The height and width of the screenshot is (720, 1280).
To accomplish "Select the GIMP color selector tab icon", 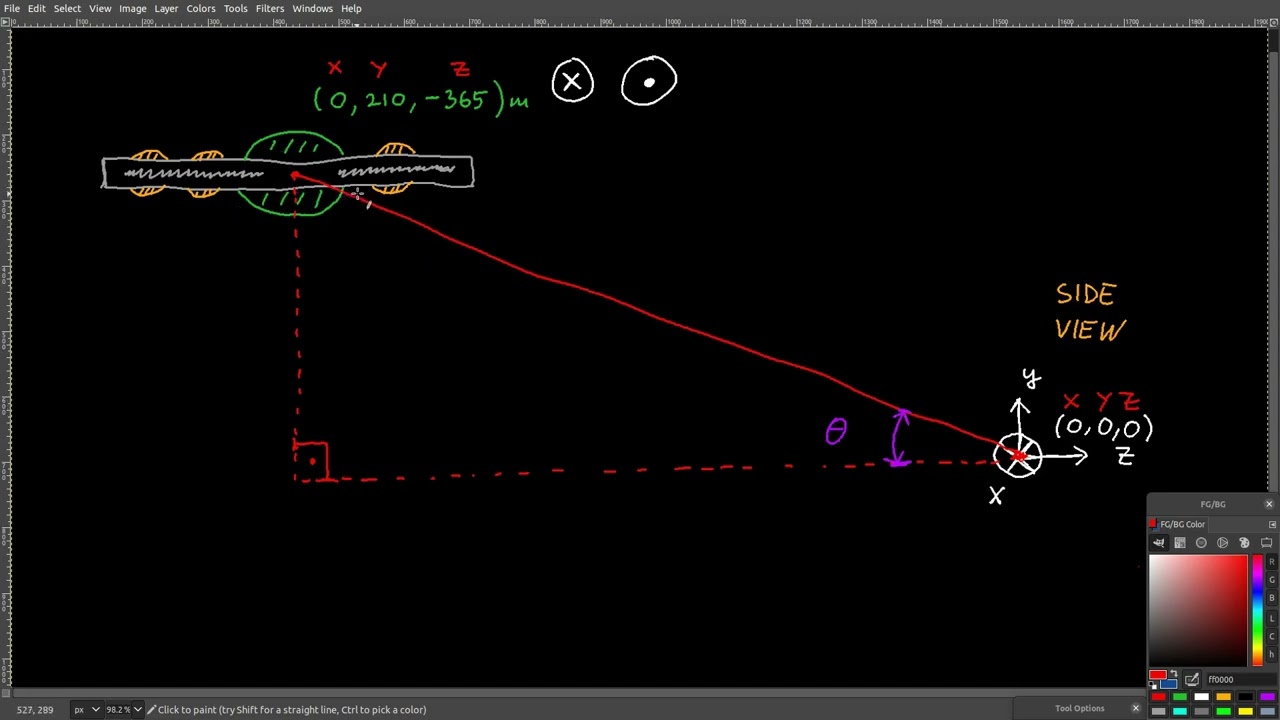I will click(1159, 543).
